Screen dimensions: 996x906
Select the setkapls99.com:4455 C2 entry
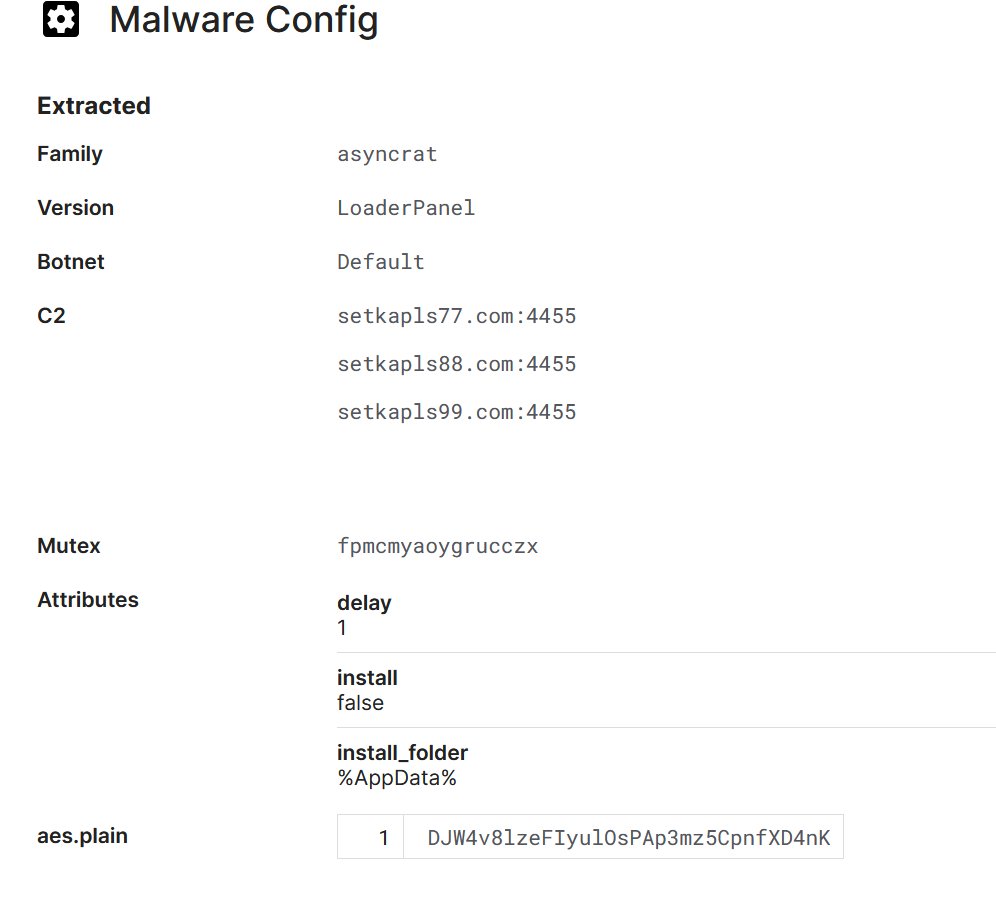457,412
